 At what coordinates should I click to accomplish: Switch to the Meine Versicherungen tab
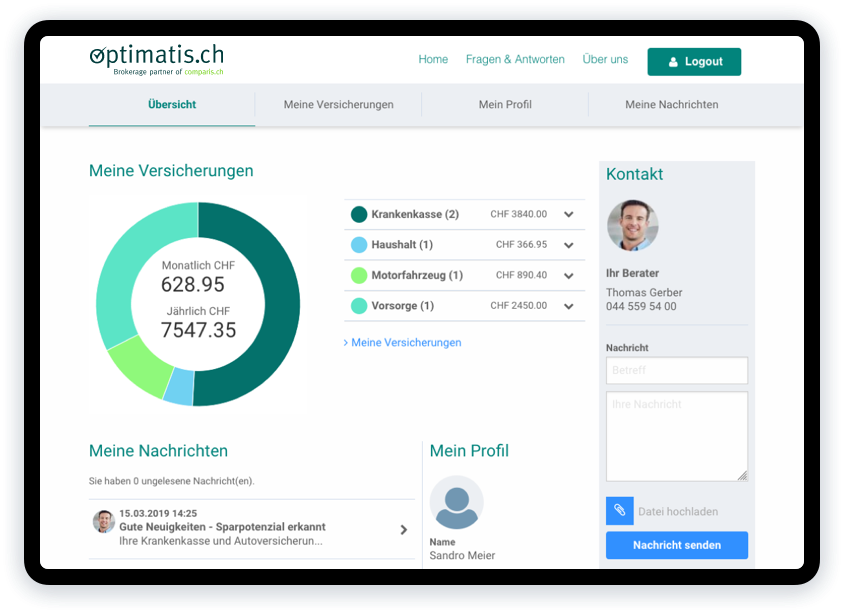[338, 105]
